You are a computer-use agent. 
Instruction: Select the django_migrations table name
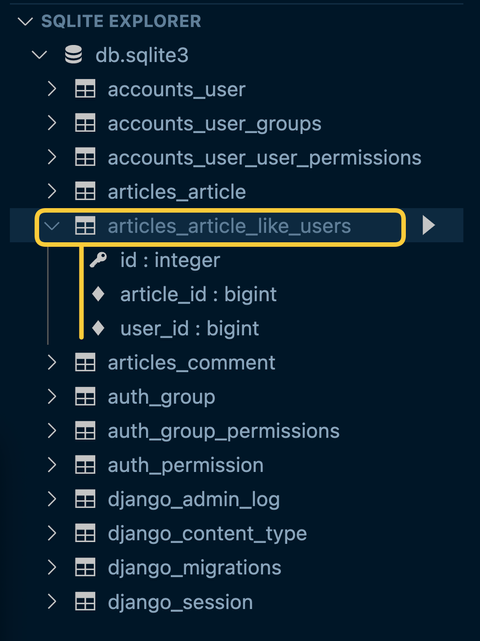click(195, 569)
